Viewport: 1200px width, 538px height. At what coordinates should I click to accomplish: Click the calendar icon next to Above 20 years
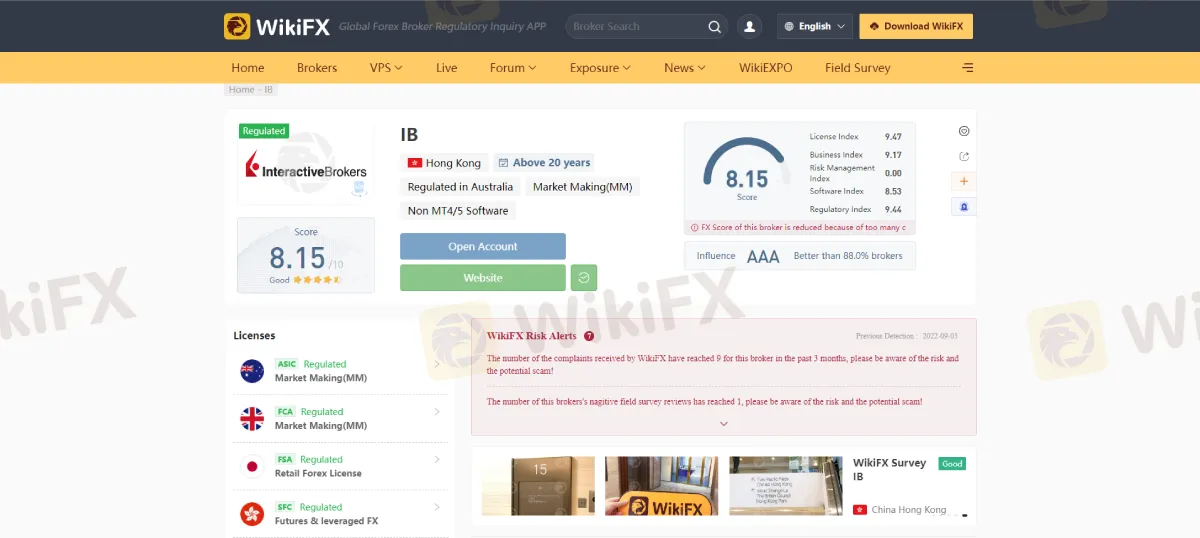coord(503,163)
